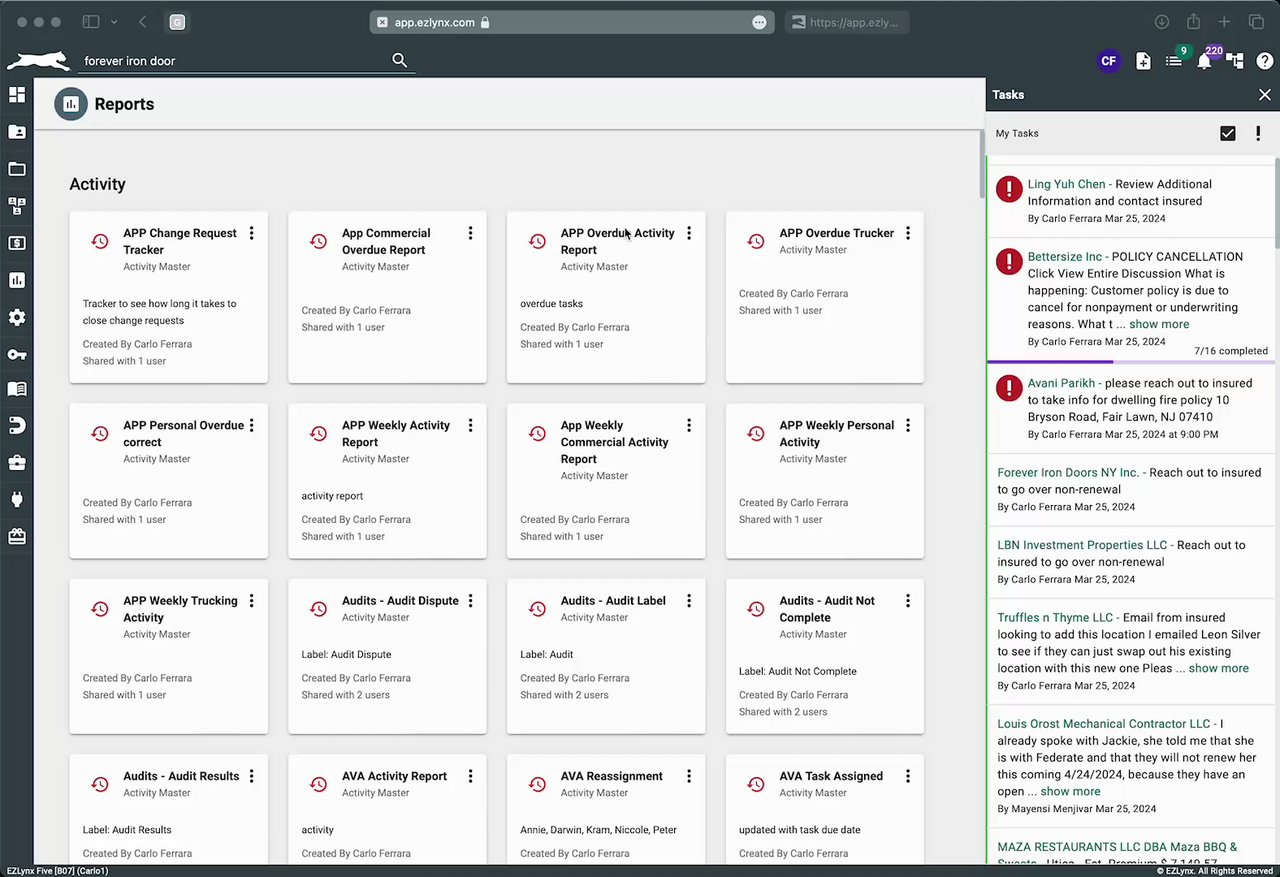The image size is (1280, 877).
Task: Open the CF user avatar menu
Action: point(1108,61)
